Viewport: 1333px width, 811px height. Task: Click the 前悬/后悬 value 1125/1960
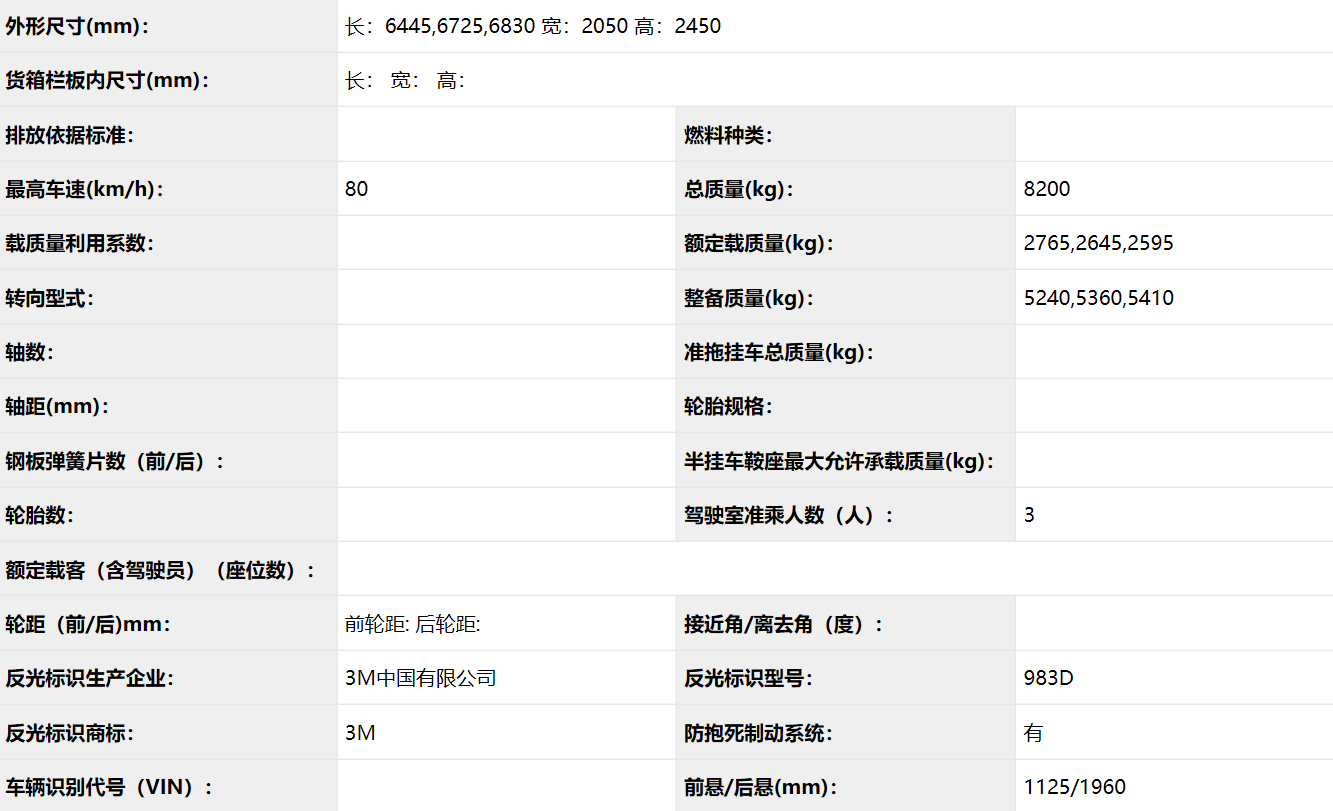pos(1075,787)
